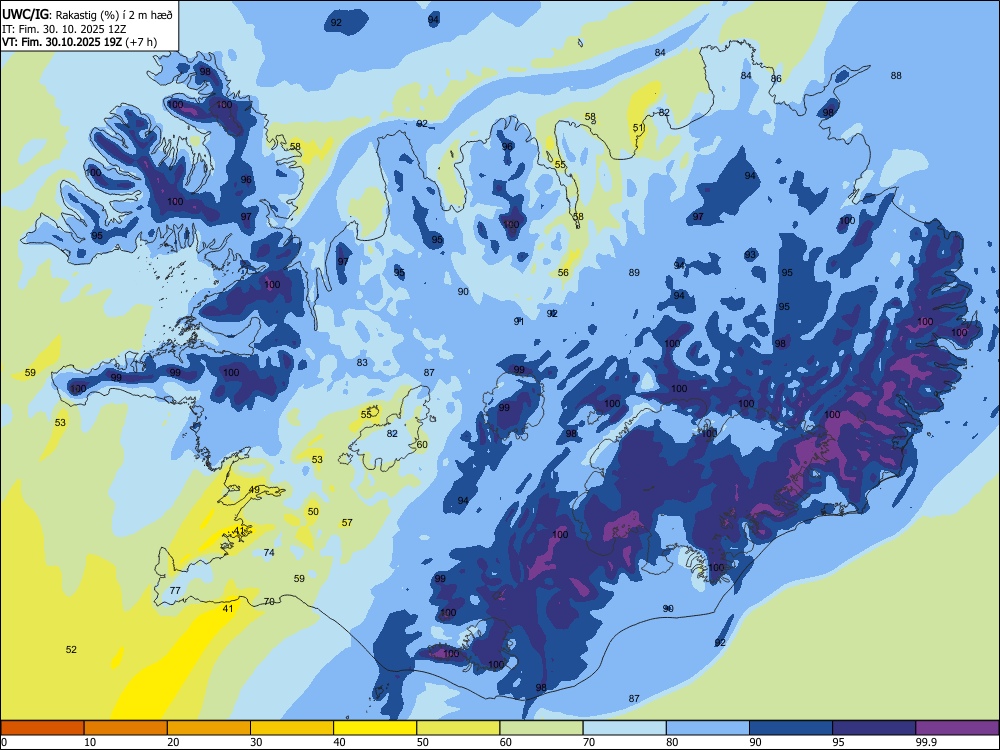Click map value '91' in the central highlands
Viewport: 1000px width, 750px height.
pyautogui.click(x=519, y=321)
